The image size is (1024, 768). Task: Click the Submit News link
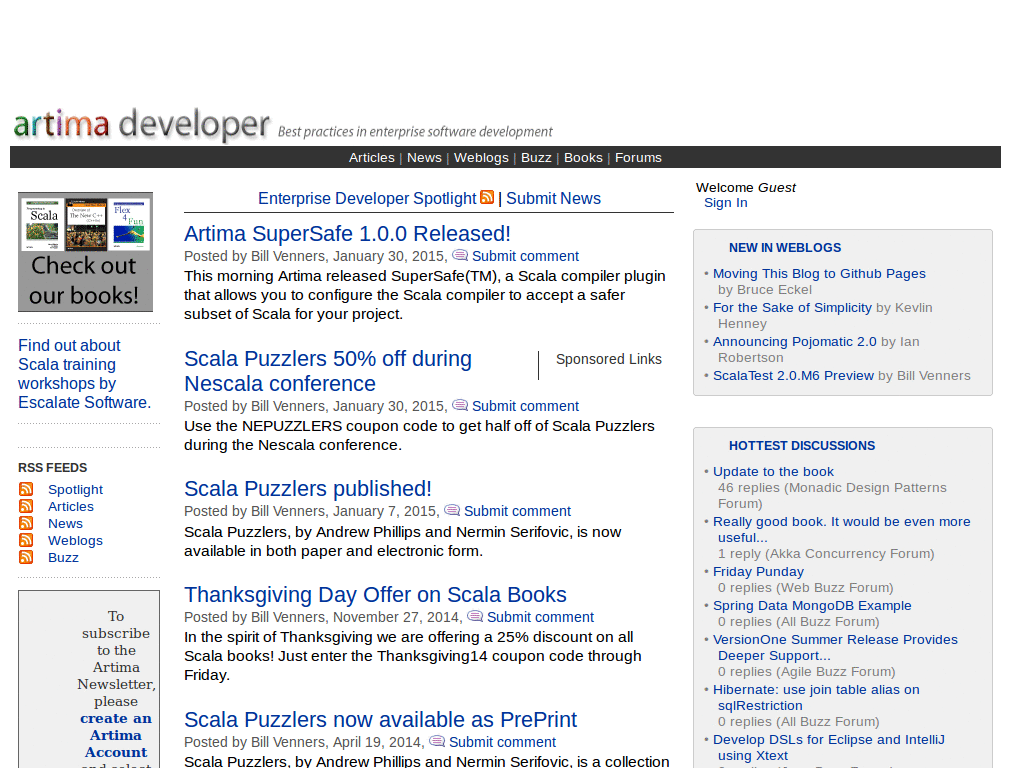(553, 199)
